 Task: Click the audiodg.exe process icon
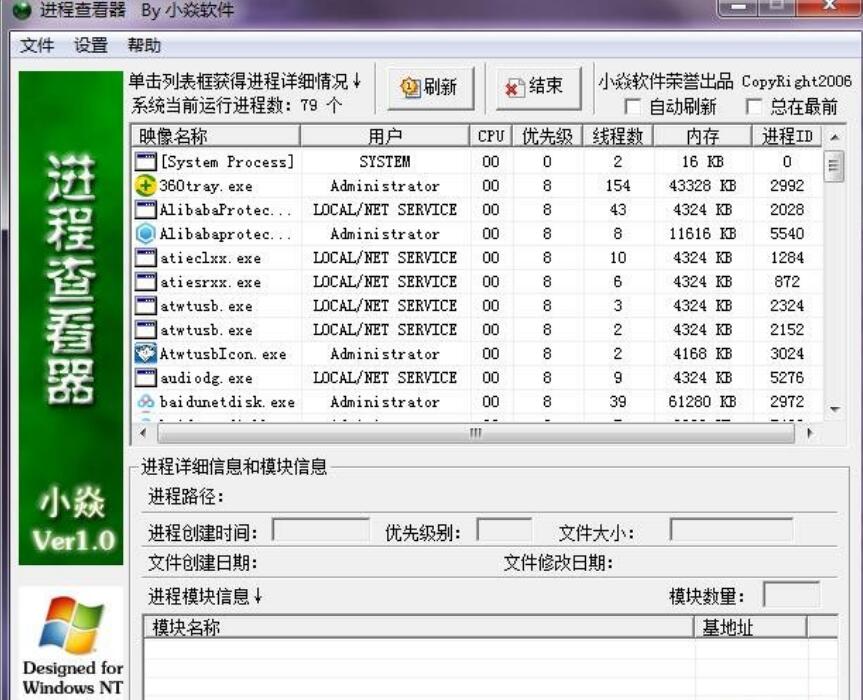point(145,378)
